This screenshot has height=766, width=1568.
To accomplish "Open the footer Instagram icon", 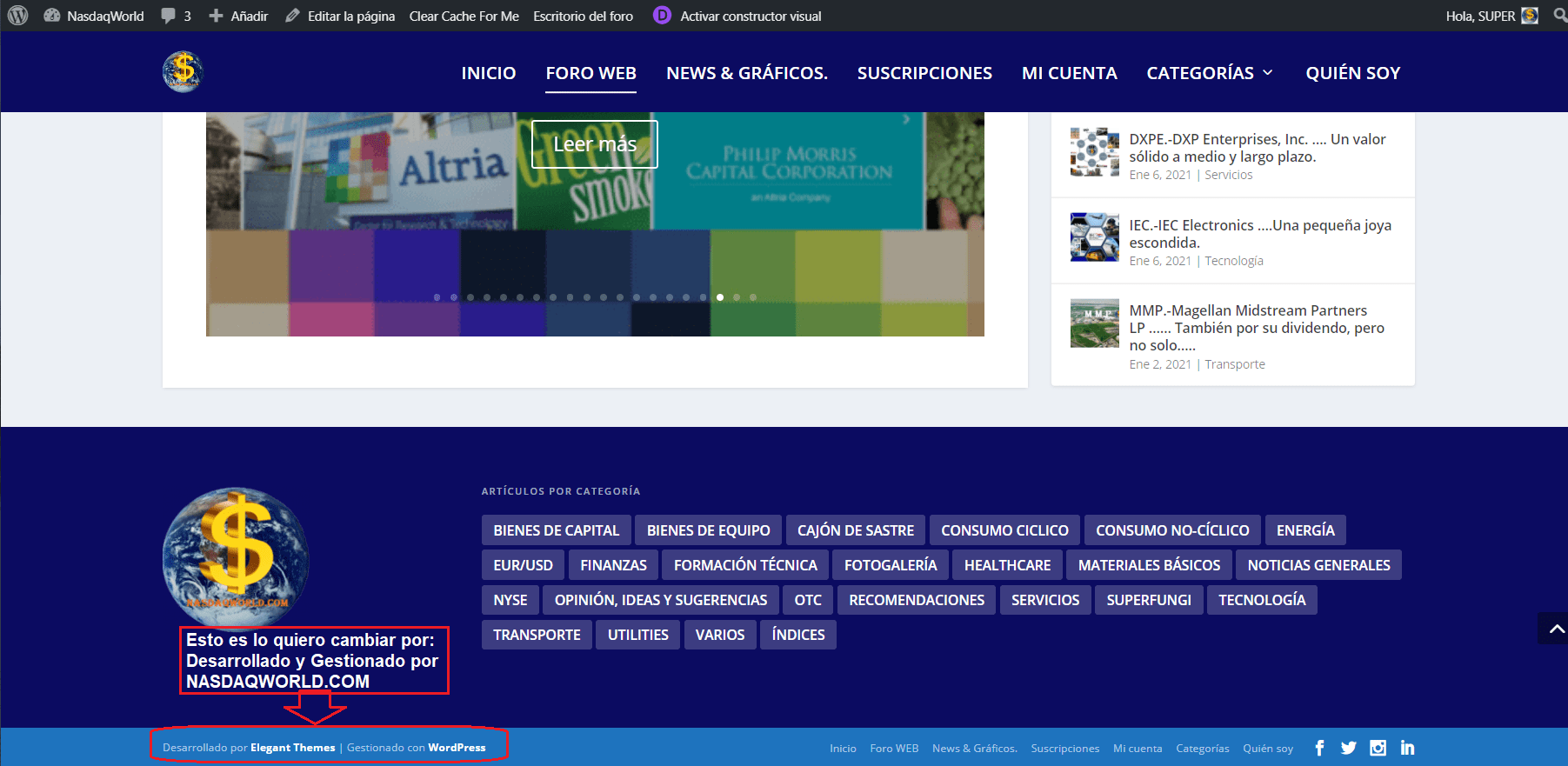I will pos(1378,748).
